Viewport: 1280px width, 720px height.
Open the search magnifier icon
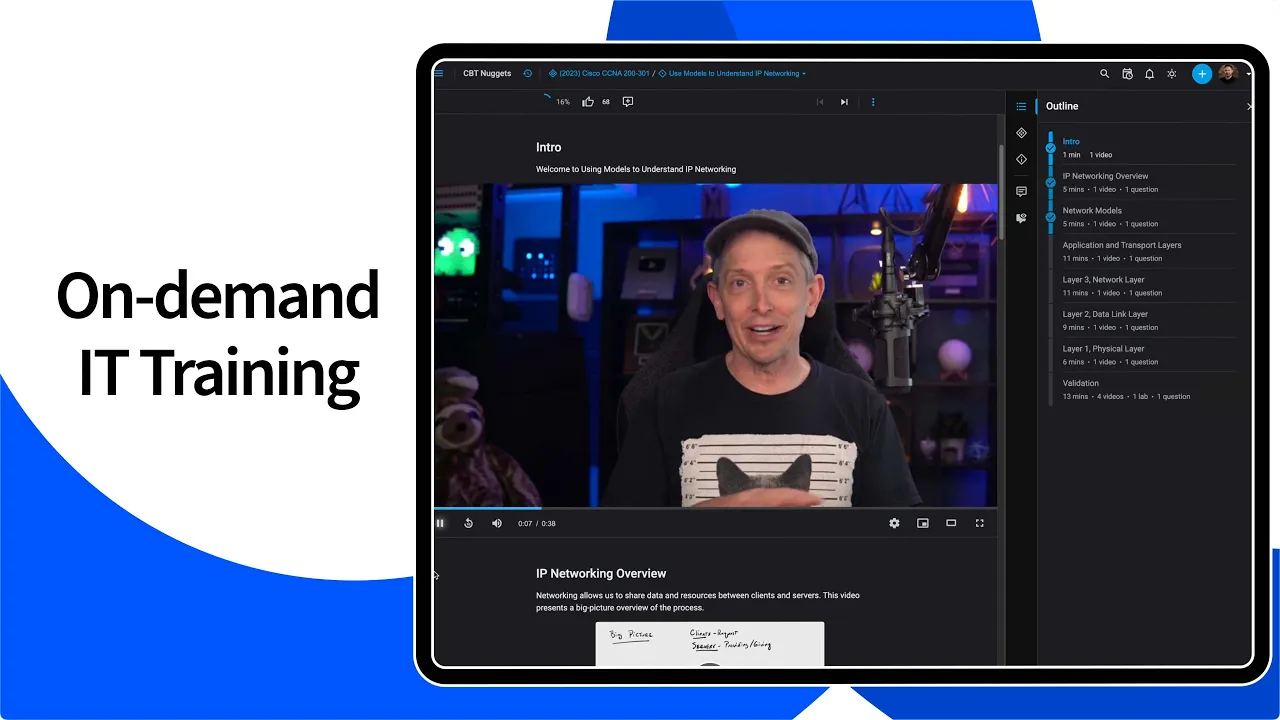[1104, 74]
